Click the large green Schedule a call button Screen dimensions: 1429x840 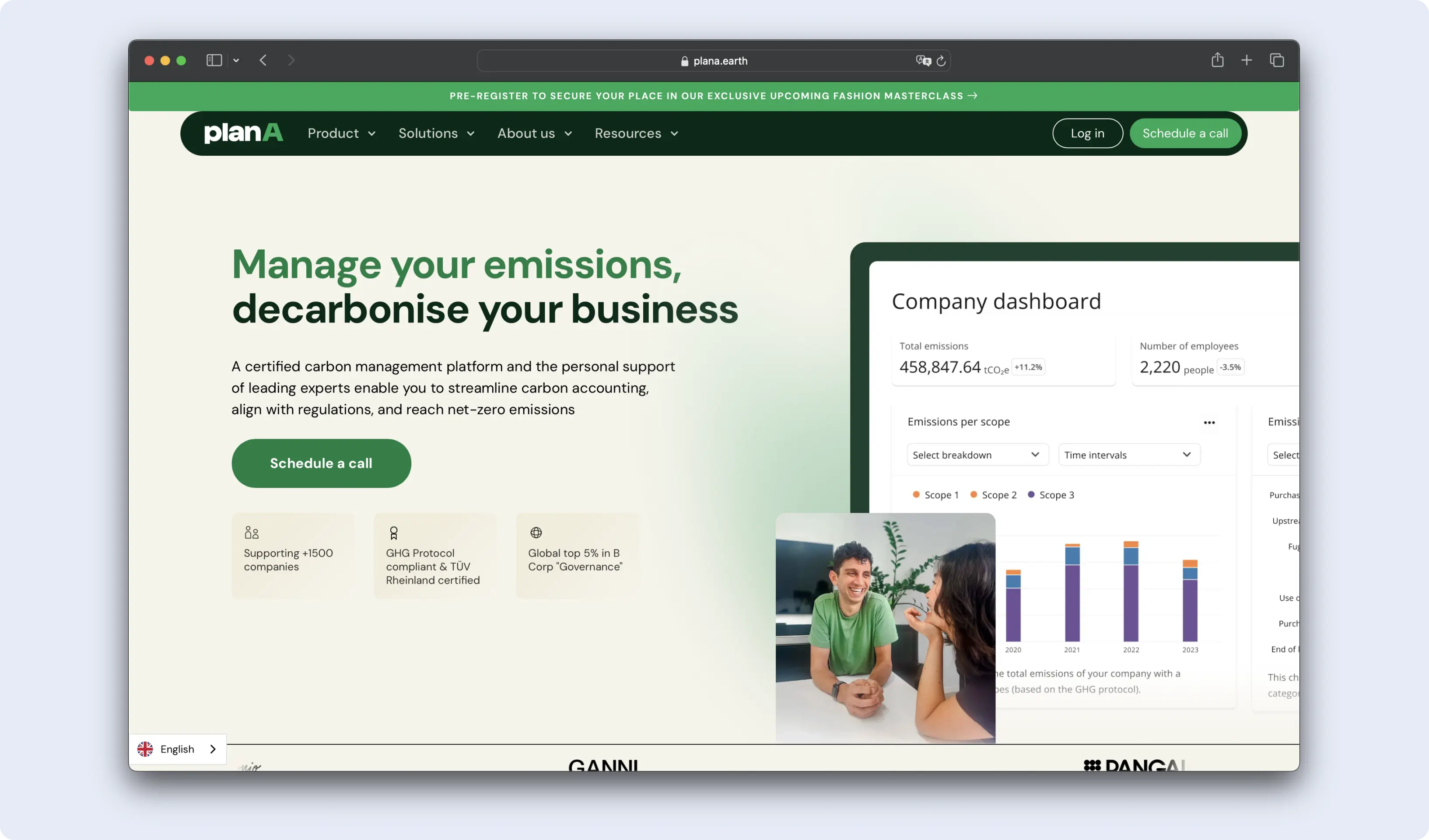321,463
